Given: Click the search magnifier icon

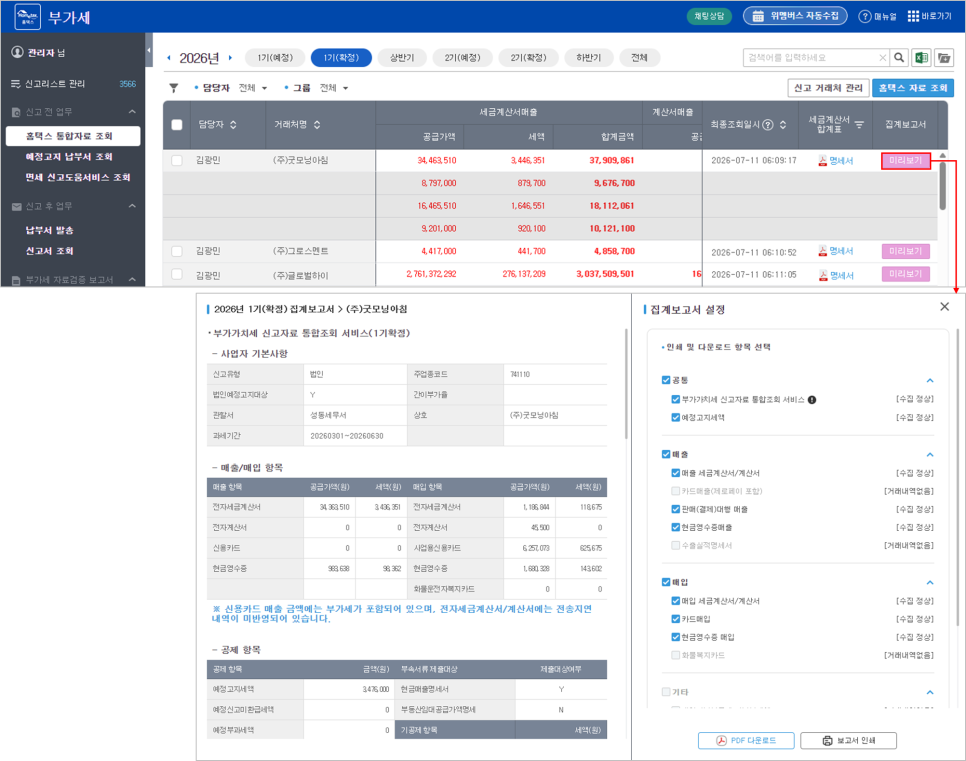Looking at the screenshot, I should [x=899, y=57].
